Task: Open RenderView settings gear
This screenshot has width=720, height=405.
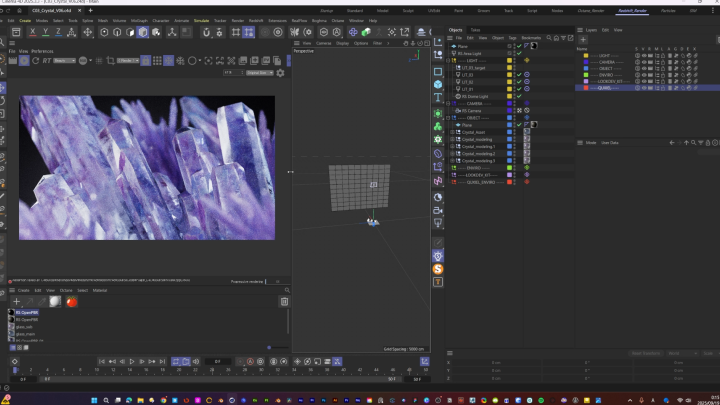Action: click(280, 73)
